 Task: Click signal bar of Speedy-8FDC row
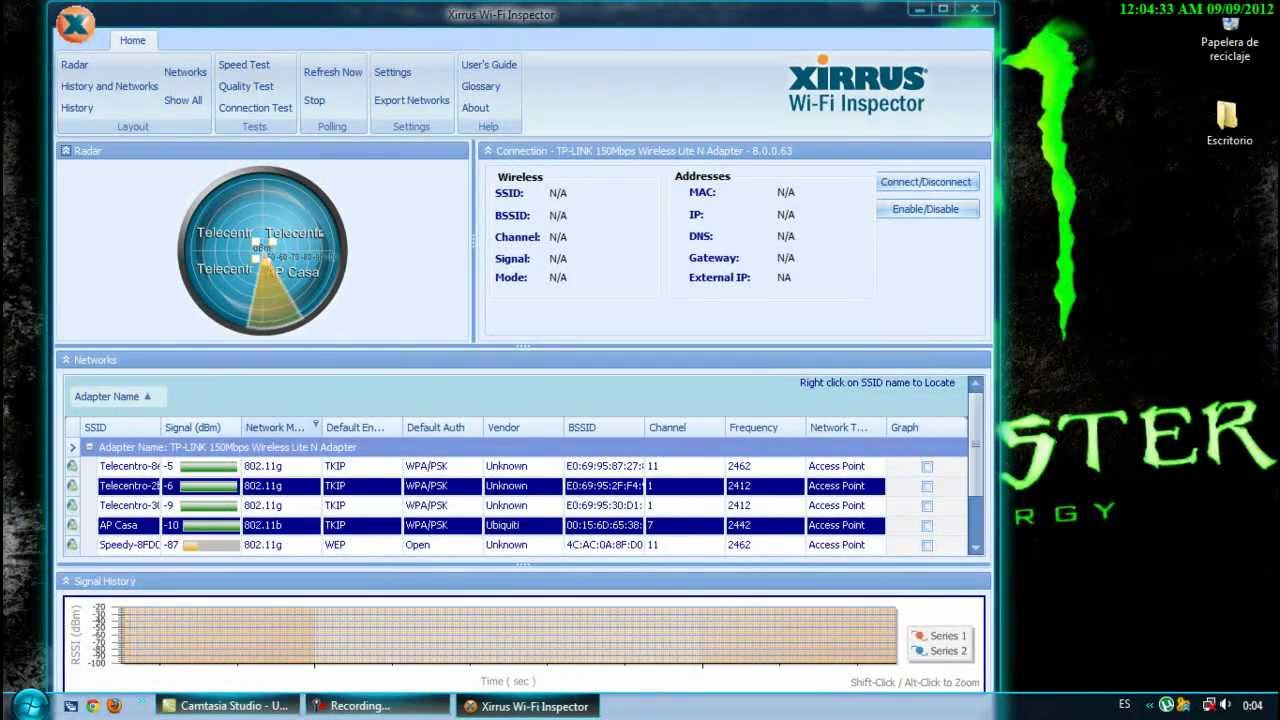pos(210,545)
